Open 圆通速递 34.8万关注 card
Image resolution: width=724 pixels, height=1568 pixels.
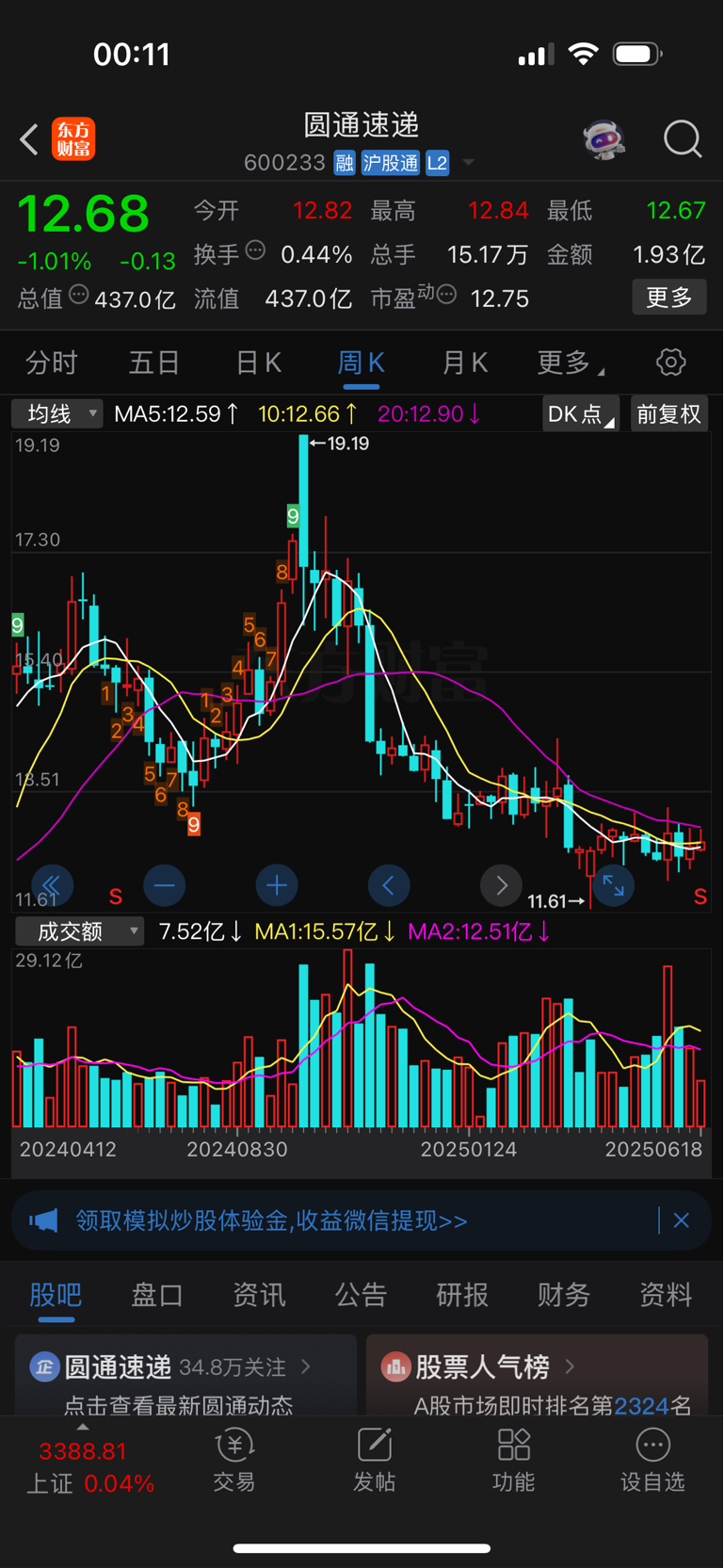tap(186, 1375)
